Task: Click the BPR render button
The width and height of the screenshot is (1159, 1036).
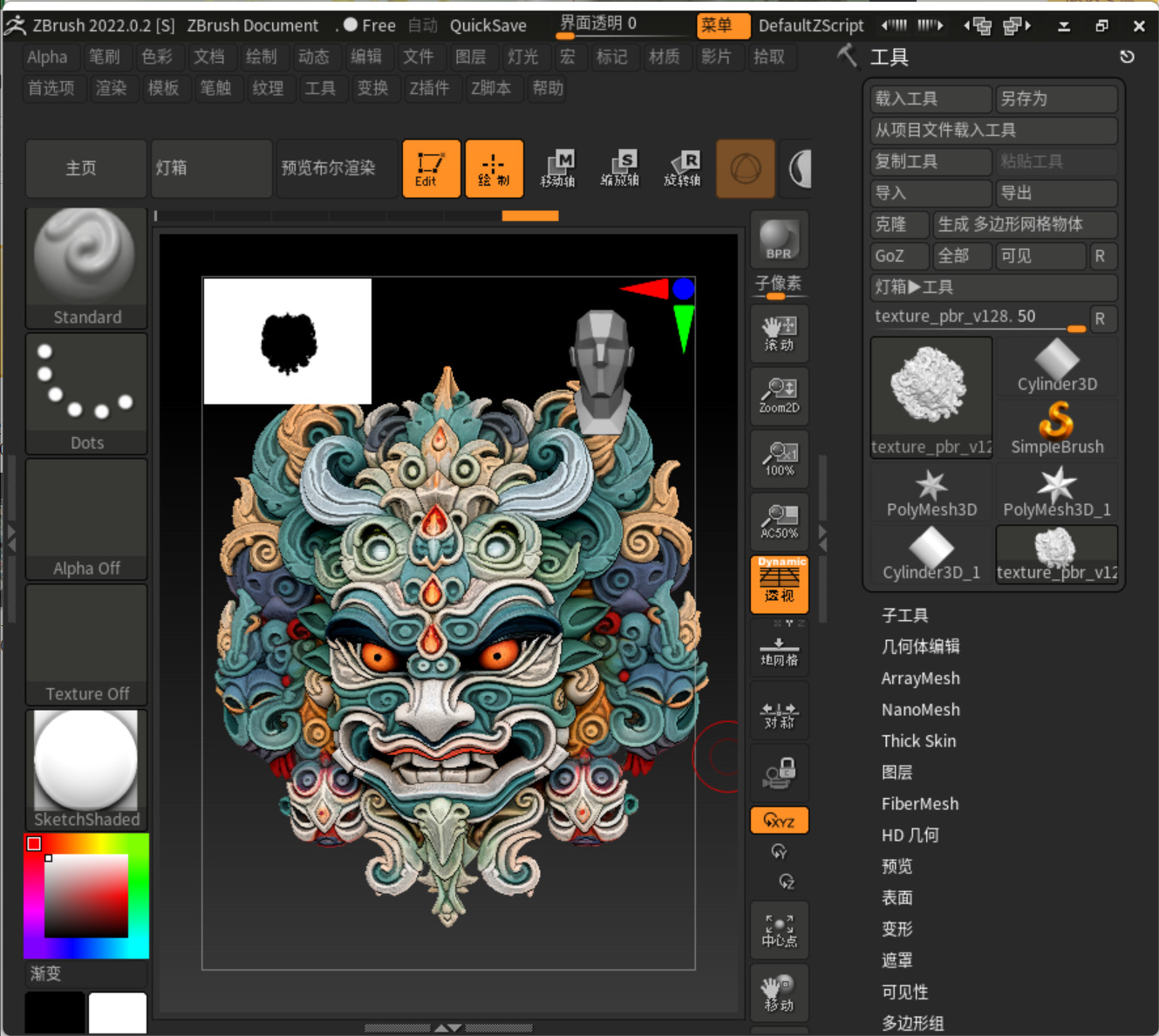Action: click(779, 239)
